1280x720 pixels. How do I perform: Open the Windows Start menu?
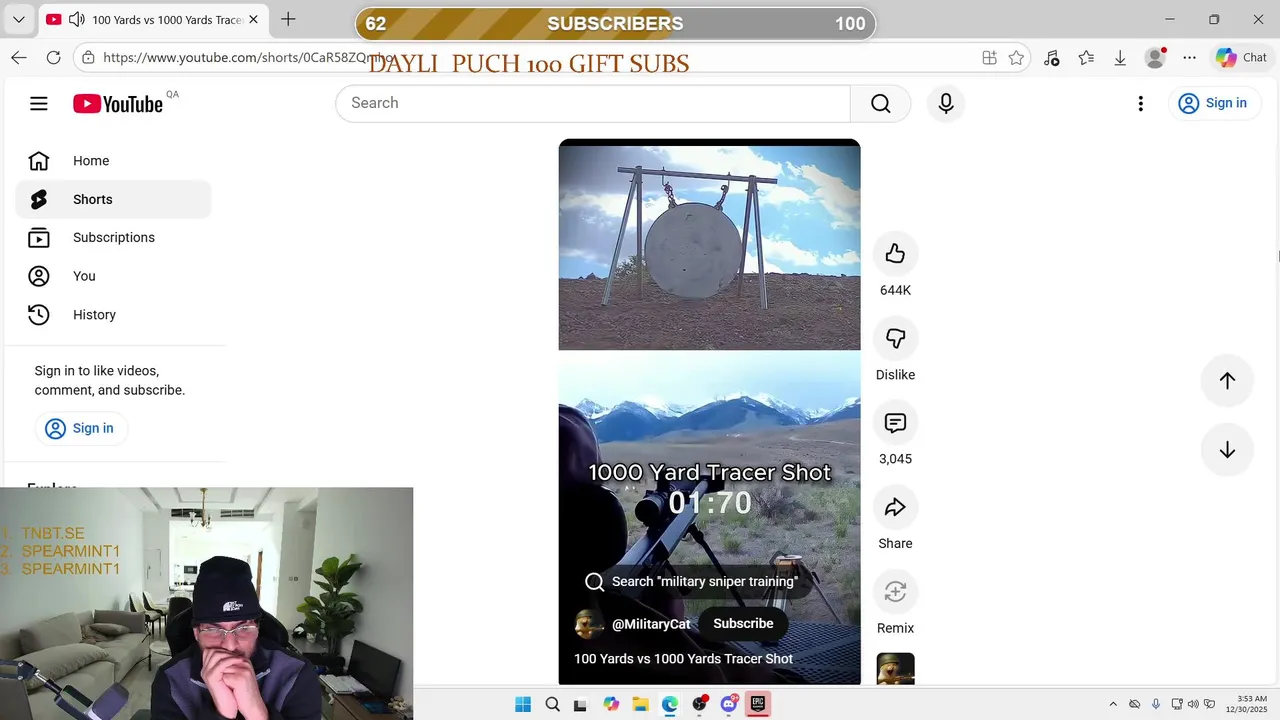click(523, 704)
